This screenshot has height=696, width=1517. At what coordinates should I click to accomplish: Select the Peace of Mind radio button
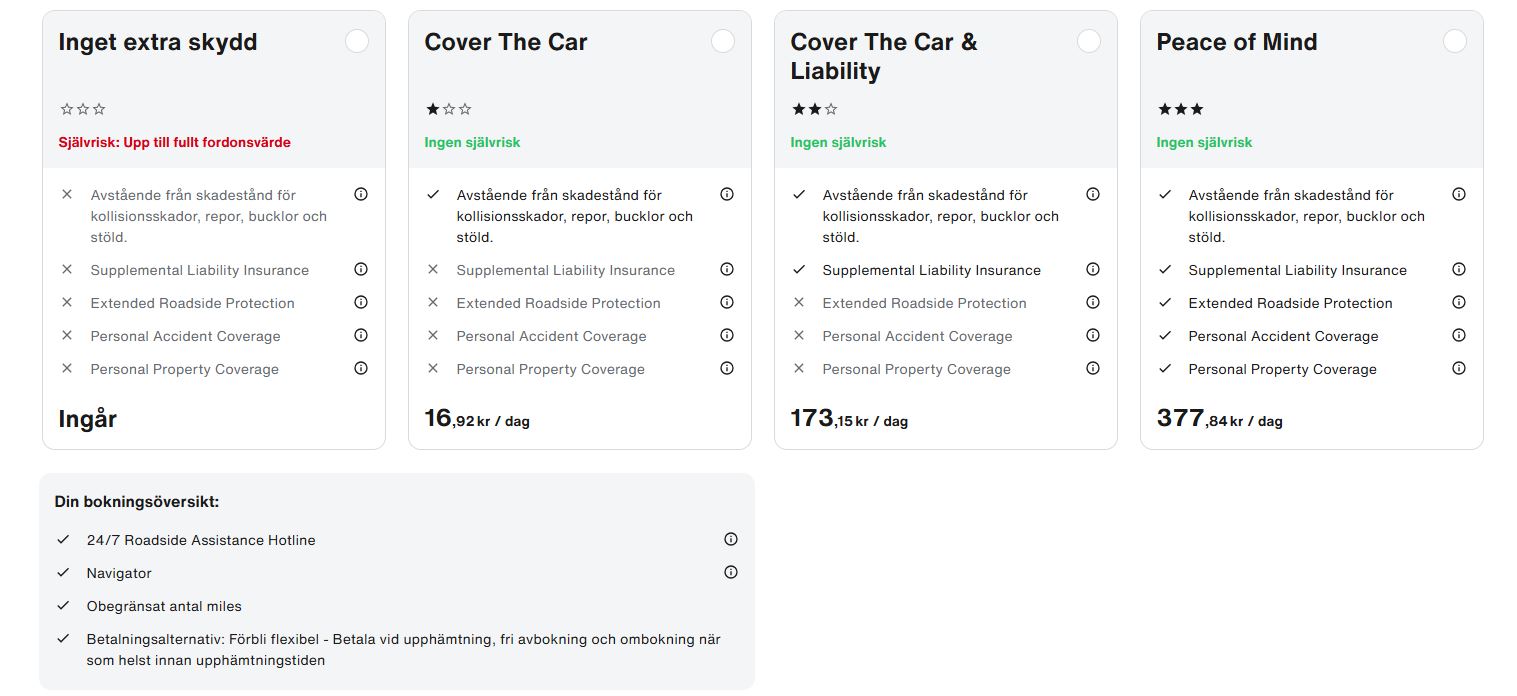[x=1454, y=41]
